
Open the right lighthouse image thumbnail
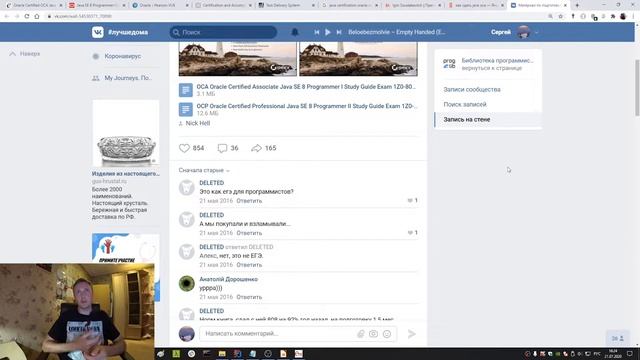click(x=358, y=59)
